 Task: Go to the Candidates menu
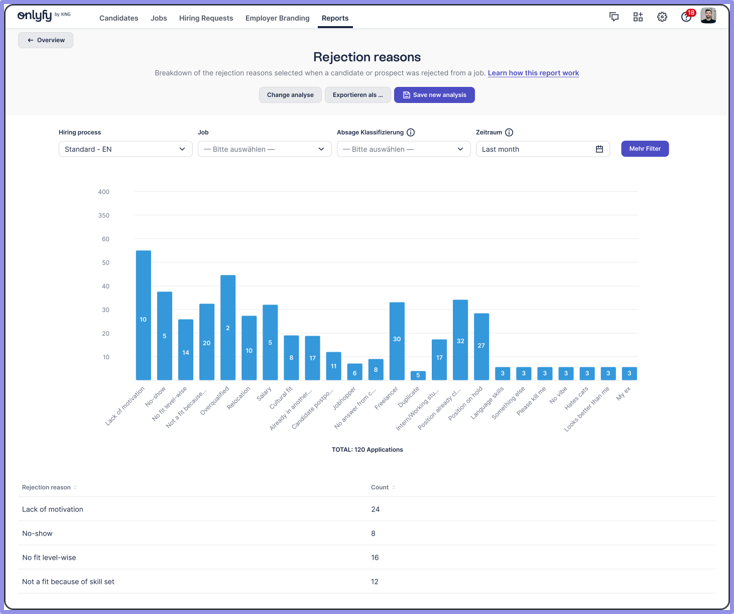tap(118, 18)
